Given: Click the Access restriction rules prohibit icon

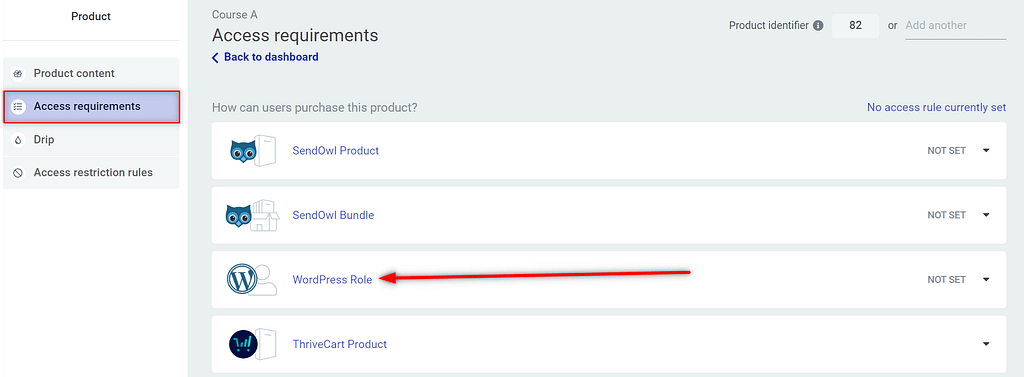Looking at the screenshot, I should [18, 173].
